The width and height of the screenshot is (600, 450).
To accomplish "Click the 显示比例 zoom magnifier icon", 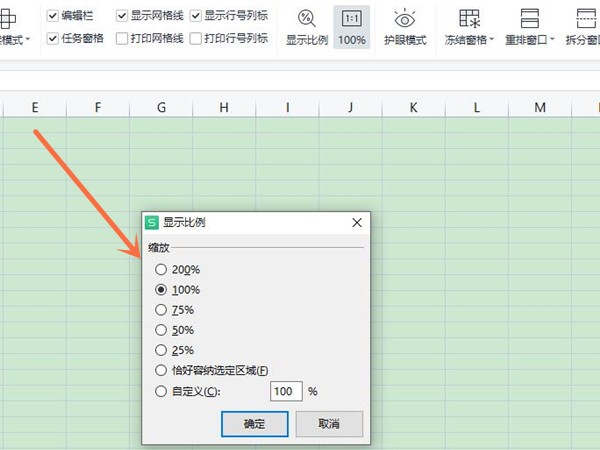I will [x=307, y=18].
